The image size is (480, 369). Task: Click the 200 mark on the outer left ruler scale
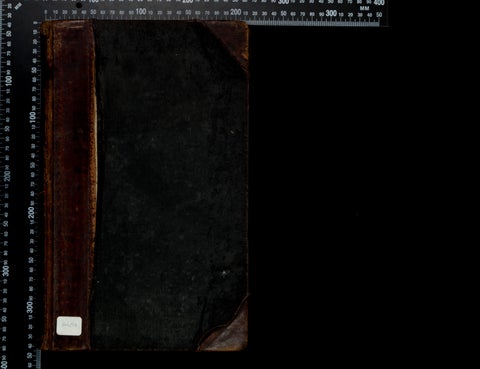7,175
